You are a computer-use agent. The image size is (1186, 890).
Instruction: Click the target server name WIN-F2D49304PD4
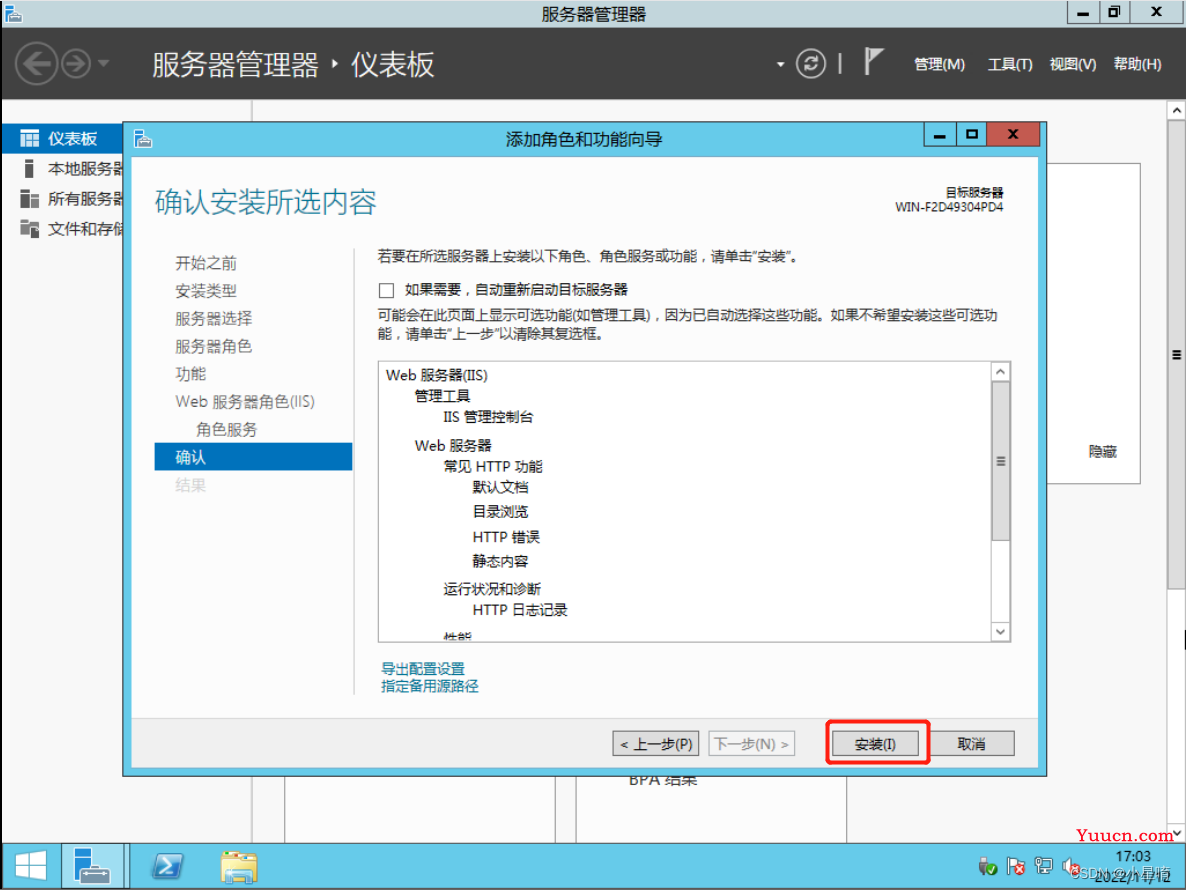pos(948,207)
